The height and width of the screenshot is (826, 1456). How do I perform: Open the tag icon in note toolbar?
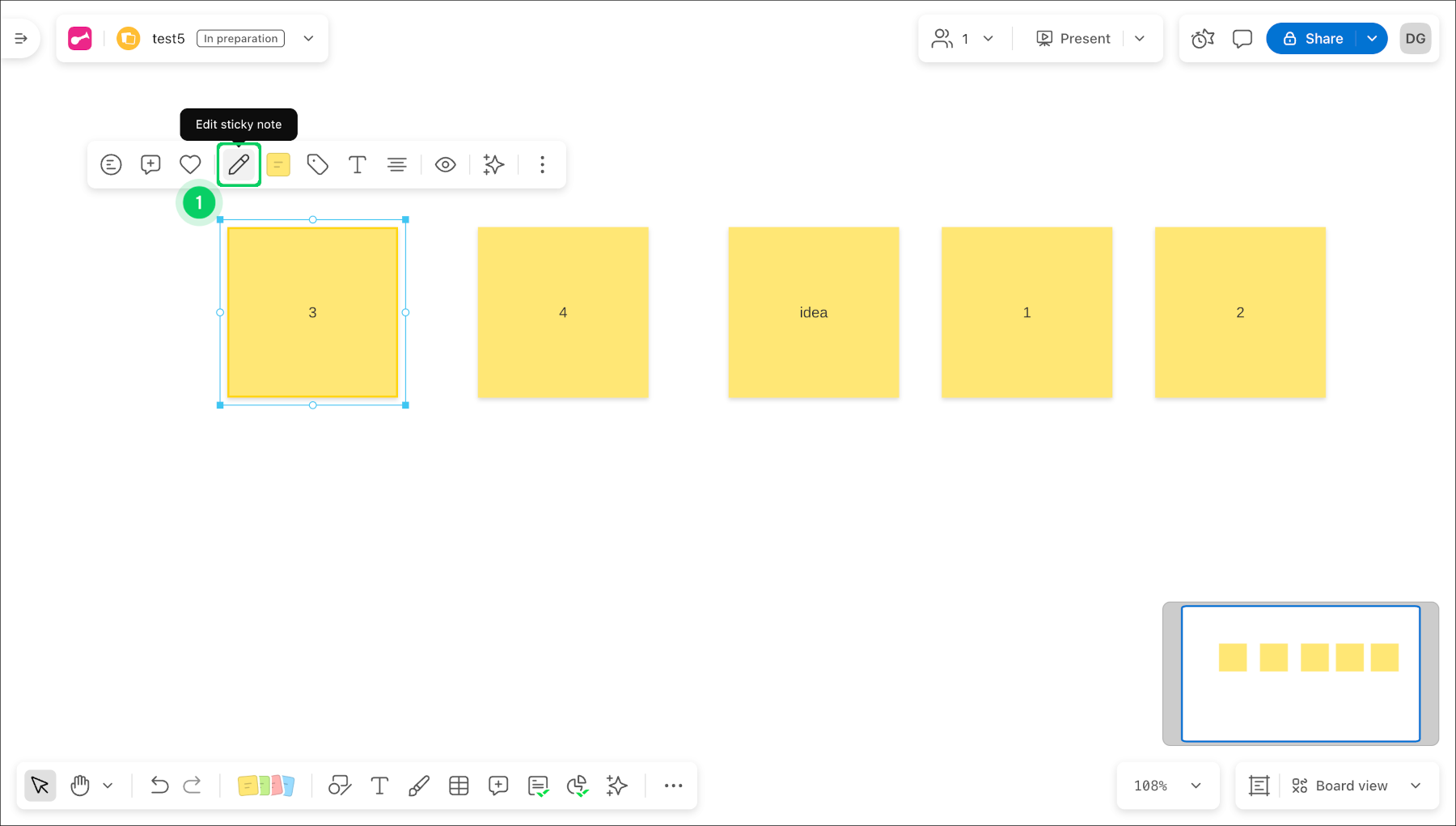(317, 165)
